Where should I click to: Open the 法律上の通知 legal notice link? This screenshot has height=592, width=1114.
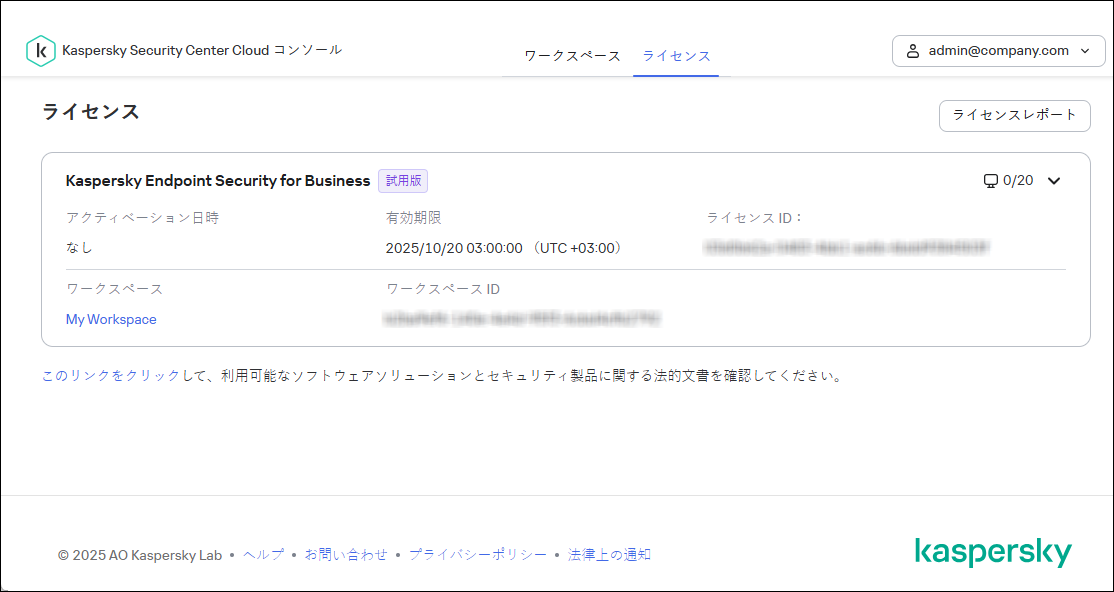(x=608, y=553)
